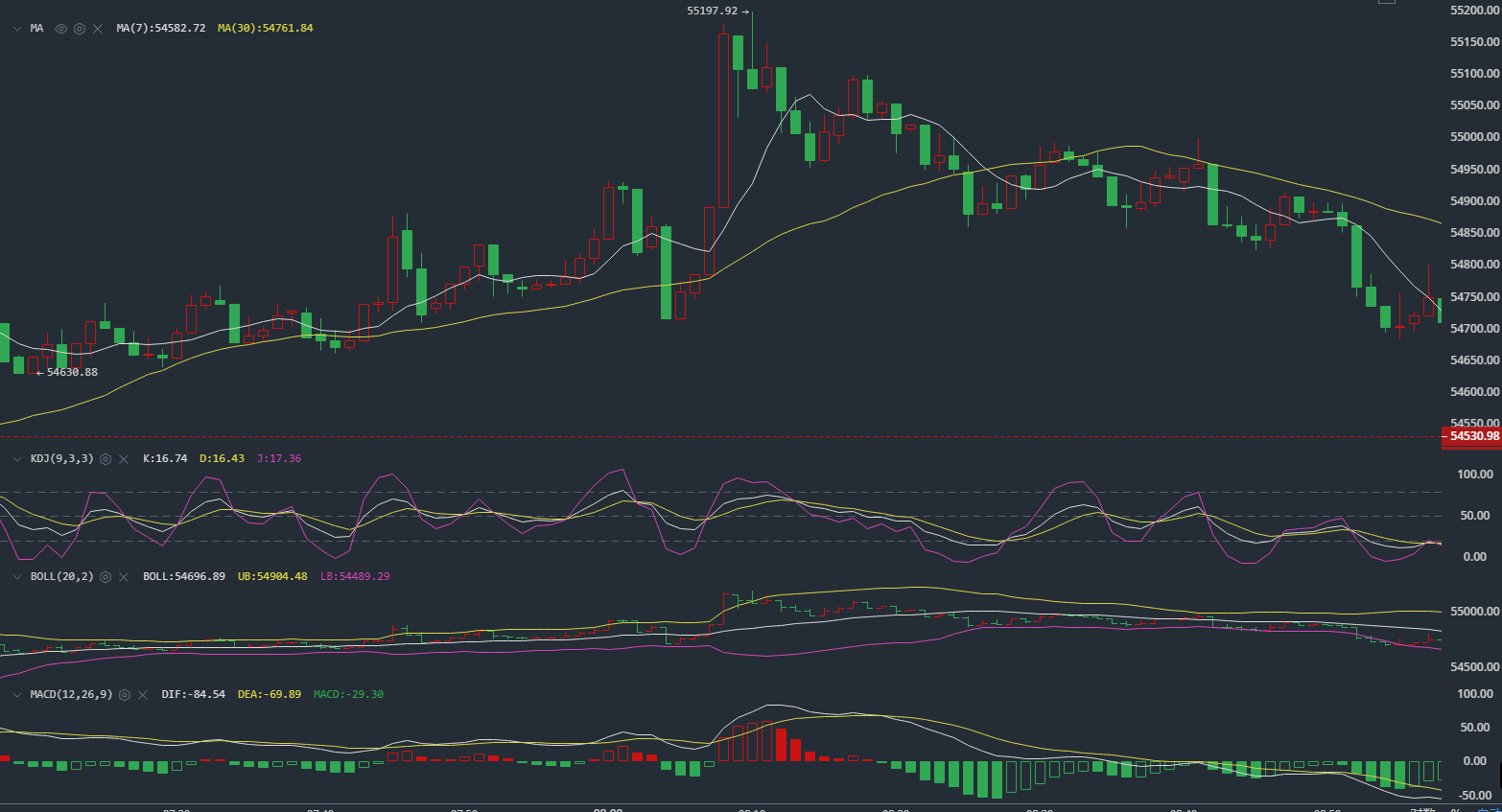The width and height of the screenshot is (1502, 812).
Task: Click the MACD:-29.30 value
Action: point(348,695)
